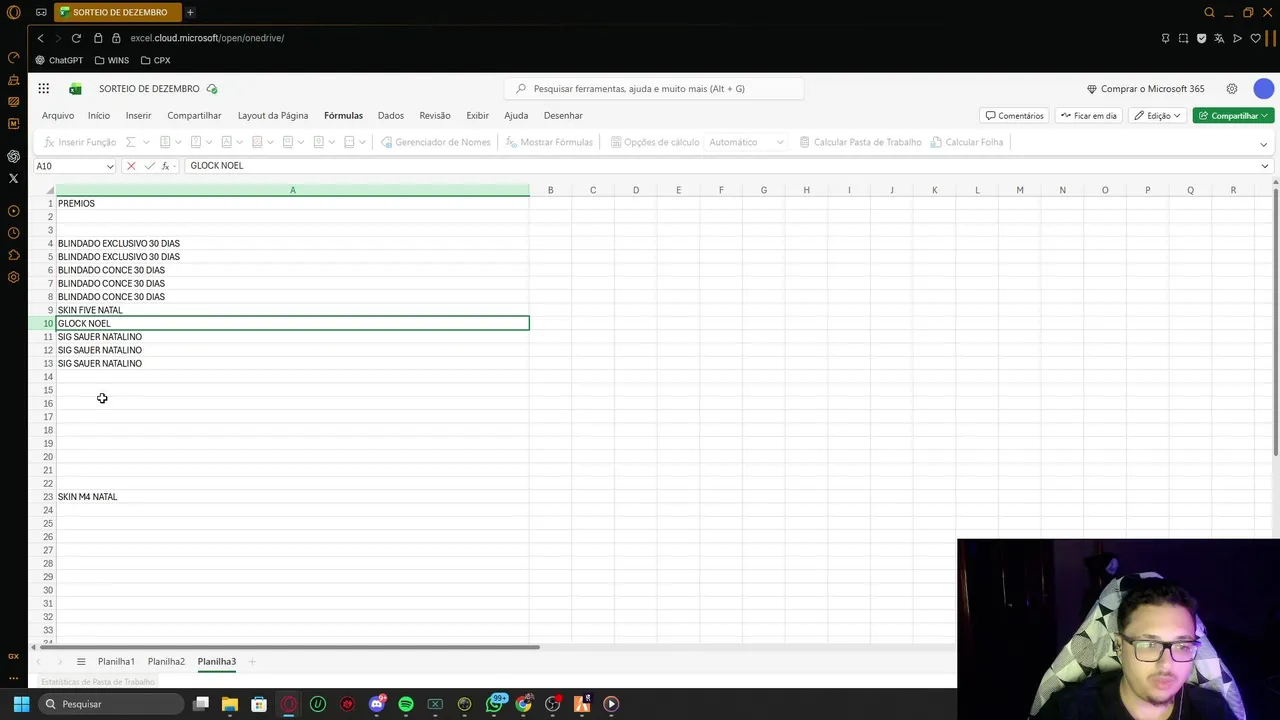Image resolution: width=1280 pixels, height=720 pixels.
Task: Open File Explorer from the taskbar
Action: point(230,704)
